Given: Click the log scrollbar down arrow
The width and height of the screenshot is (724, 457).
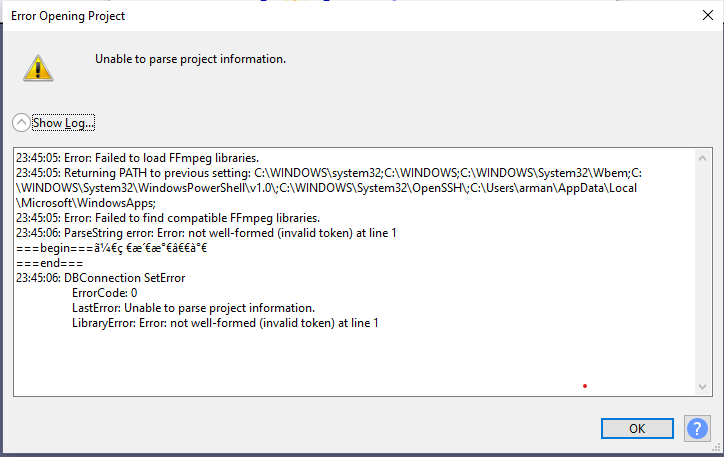Looking at the screenshot, I should (702, 387).
